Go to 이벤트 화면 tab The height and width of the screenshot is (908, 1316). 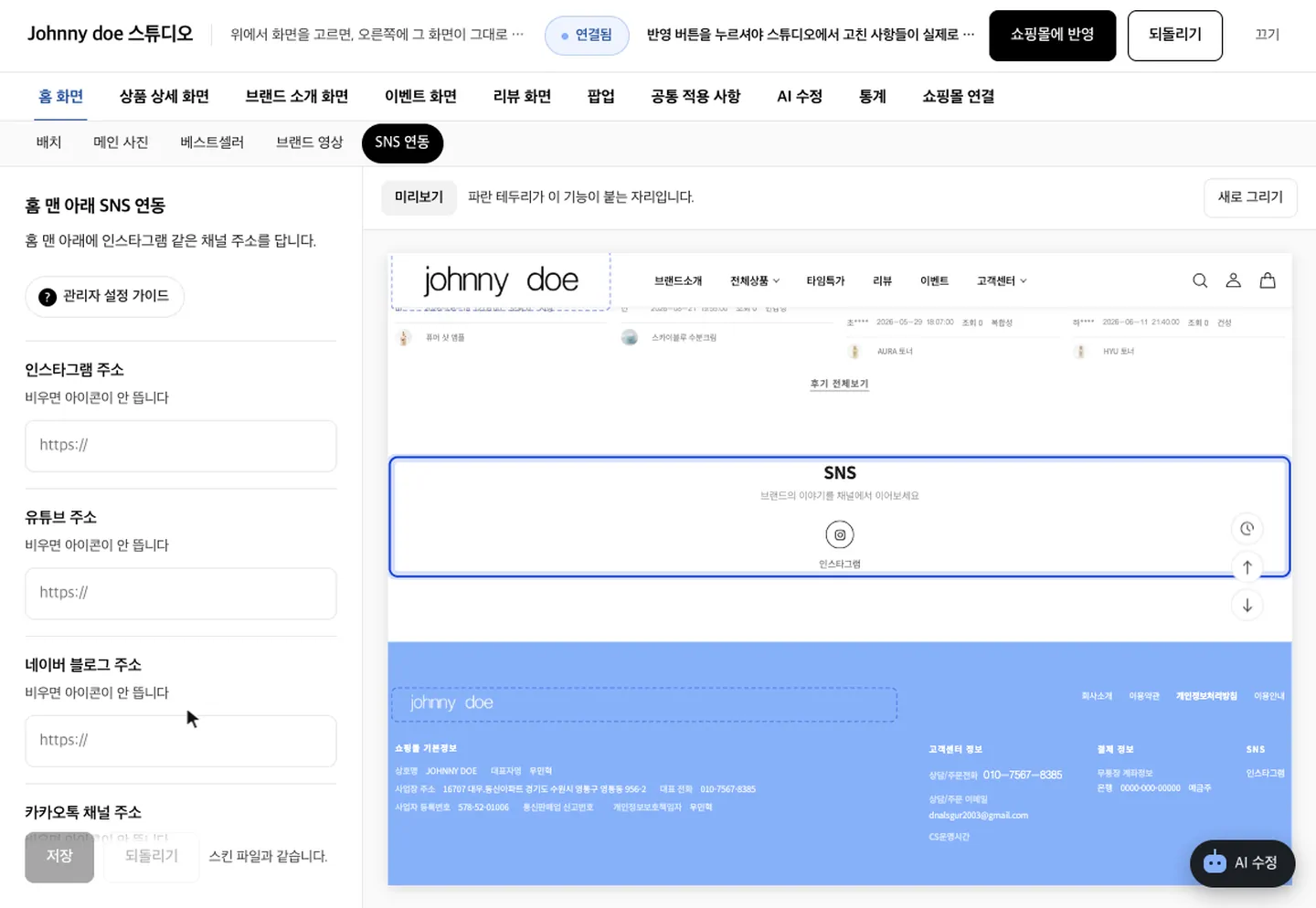[x=420, y=96]
